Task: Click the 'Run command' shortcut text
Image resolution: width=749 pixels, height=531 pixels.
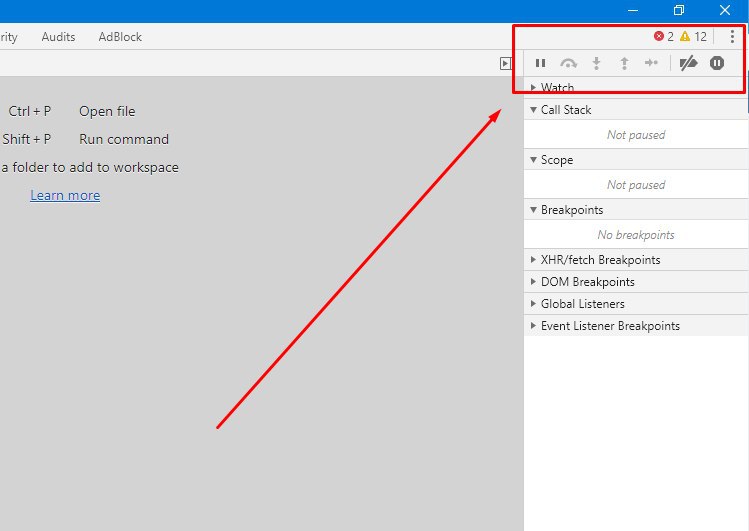Action: pos(124,139)
